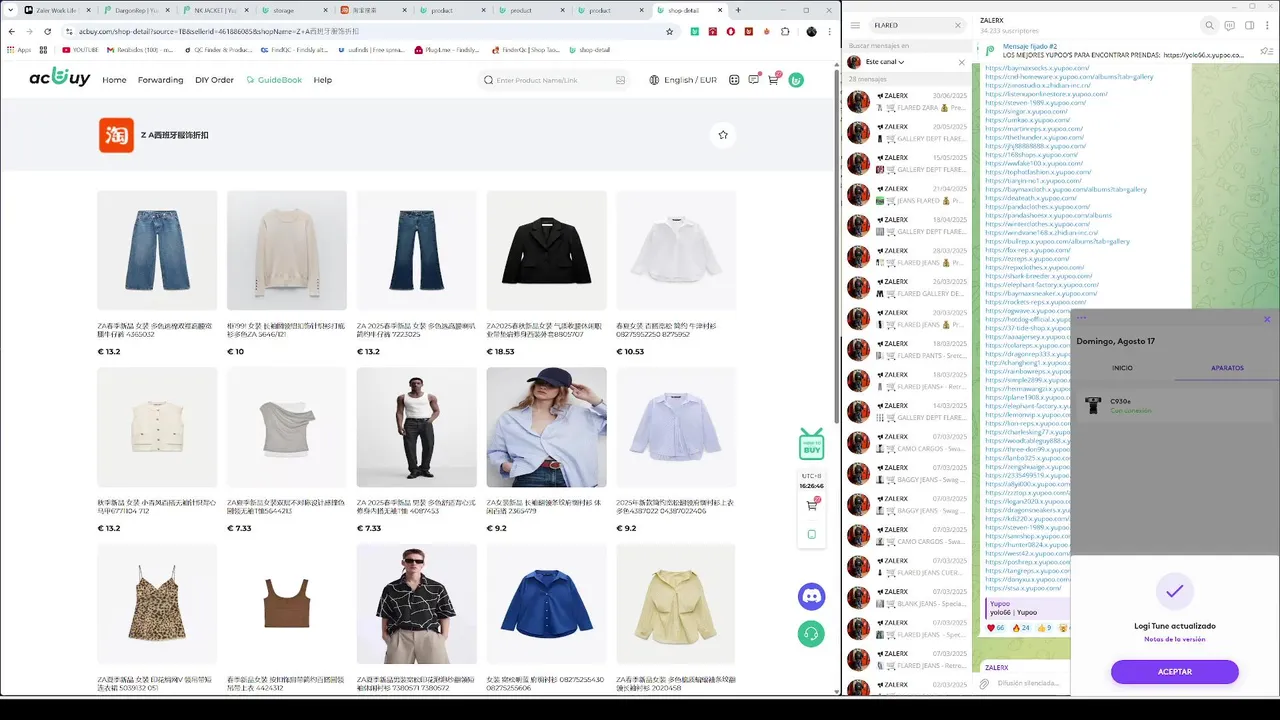Open the image search camera icon in search box

pyautogui.click(x=620, y=80)
